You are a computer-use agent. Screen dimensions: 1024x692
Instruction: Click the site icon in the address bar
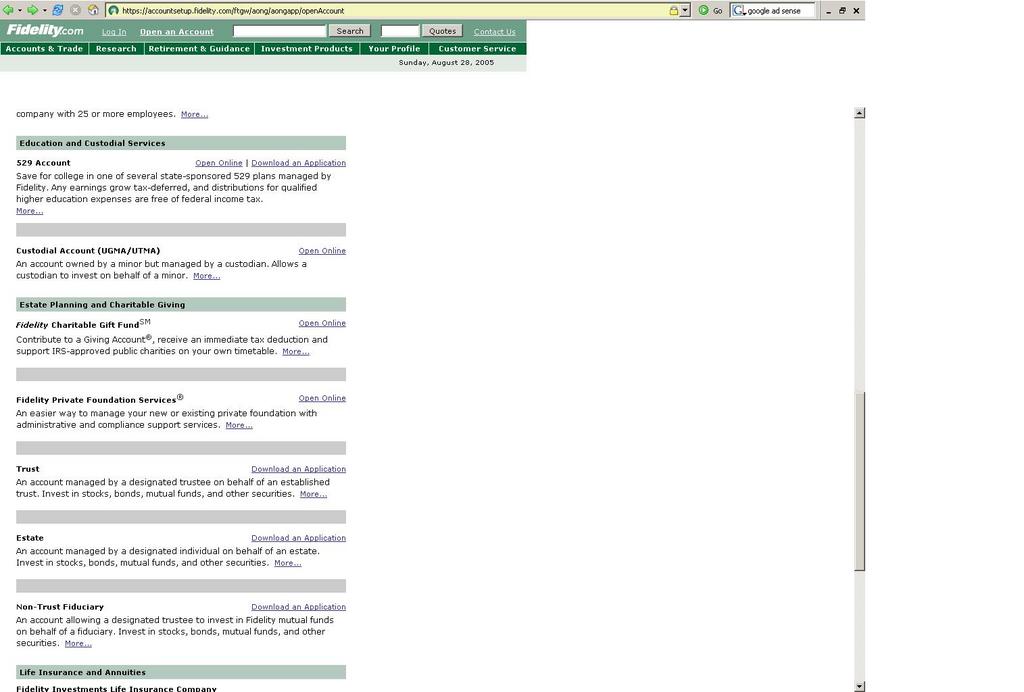pos(114,10)
